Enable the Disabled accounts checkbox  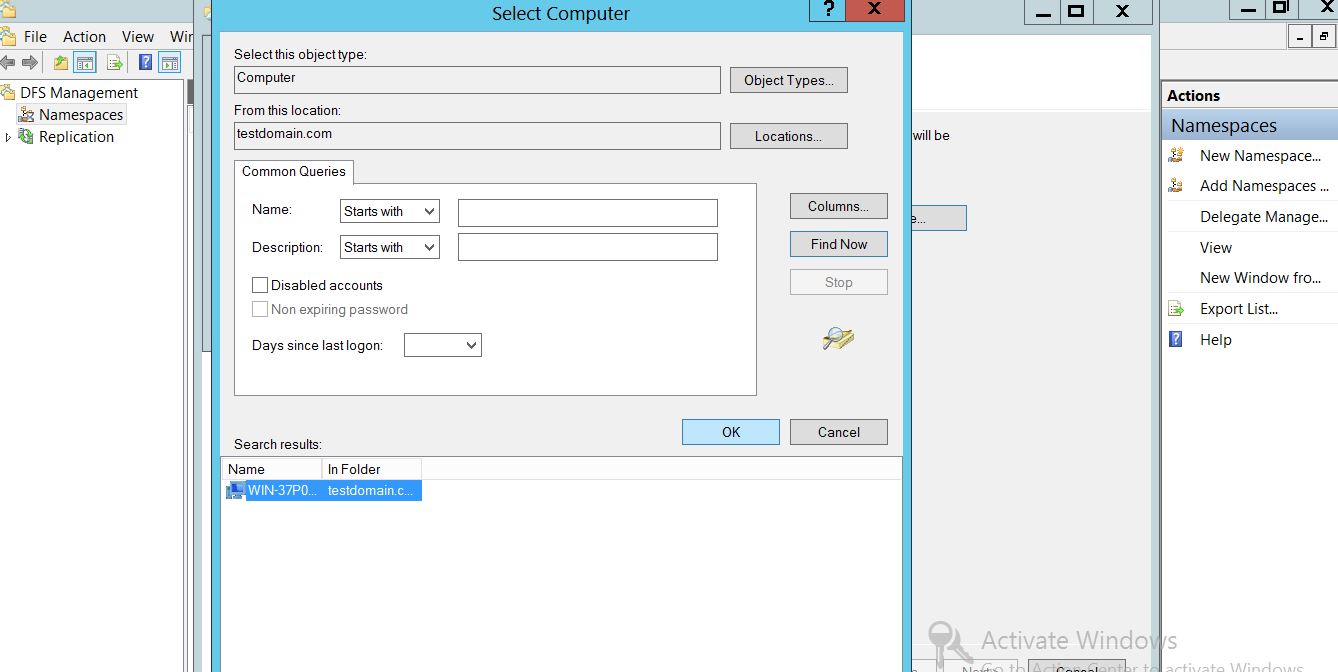(260, 285)
